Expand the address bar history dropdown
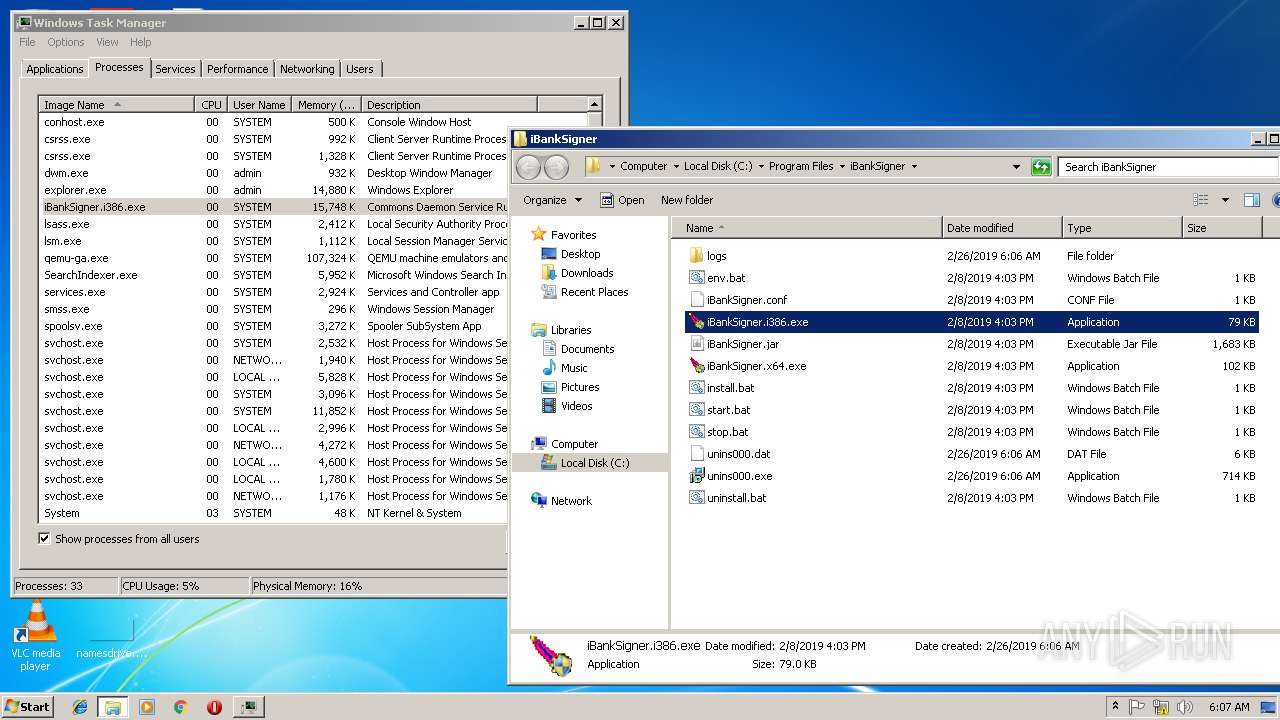Viewport: 1280px width, 720px height. coord(1016,167)
